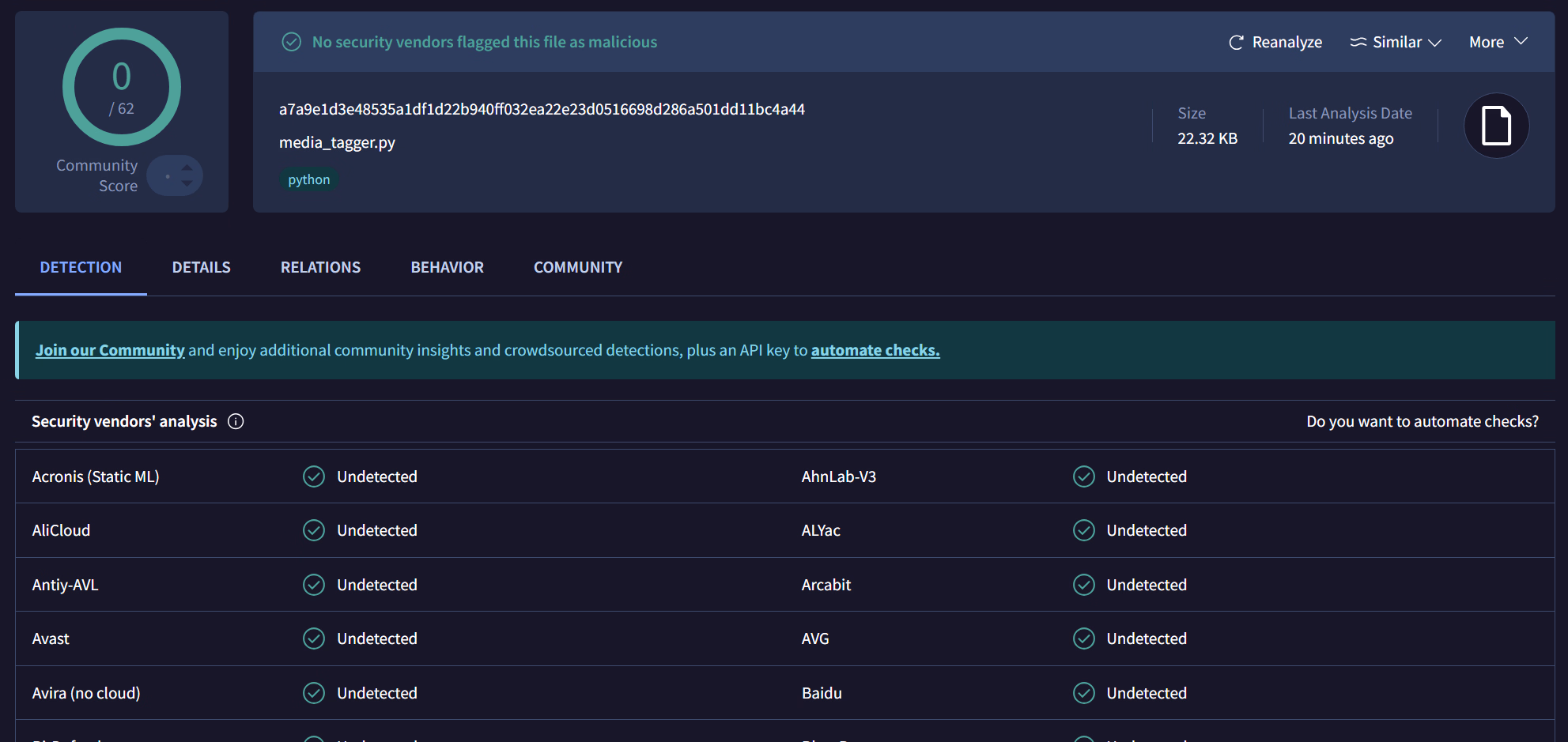1568x742 pixels.
Task: Click the checkmark icon in the no-detections banner
Action: 292,42
